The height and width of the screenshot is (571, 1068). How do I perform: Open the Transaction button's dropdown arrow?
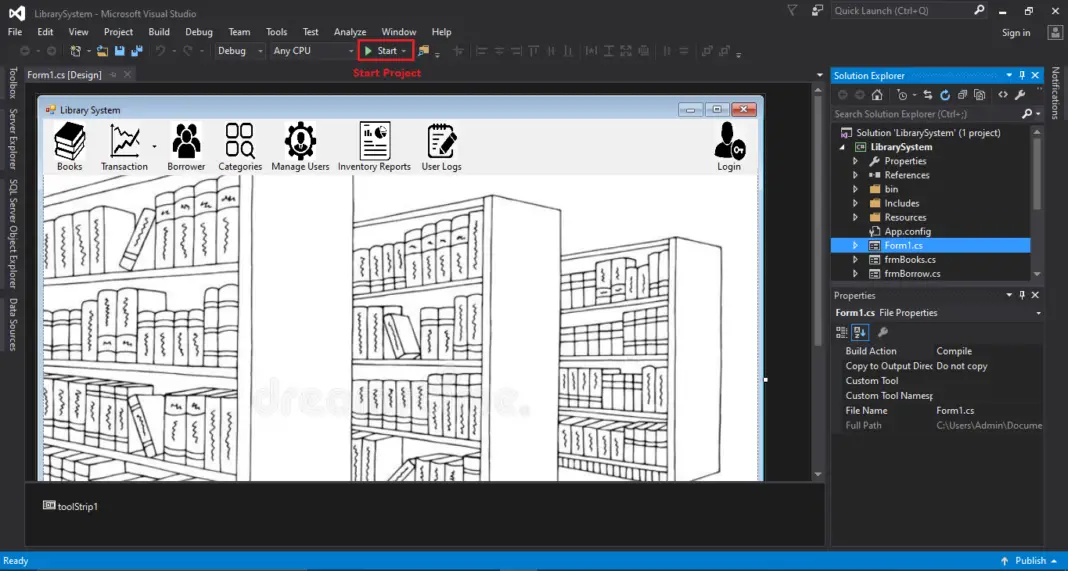pyautogui.click(x=154, y=146)
